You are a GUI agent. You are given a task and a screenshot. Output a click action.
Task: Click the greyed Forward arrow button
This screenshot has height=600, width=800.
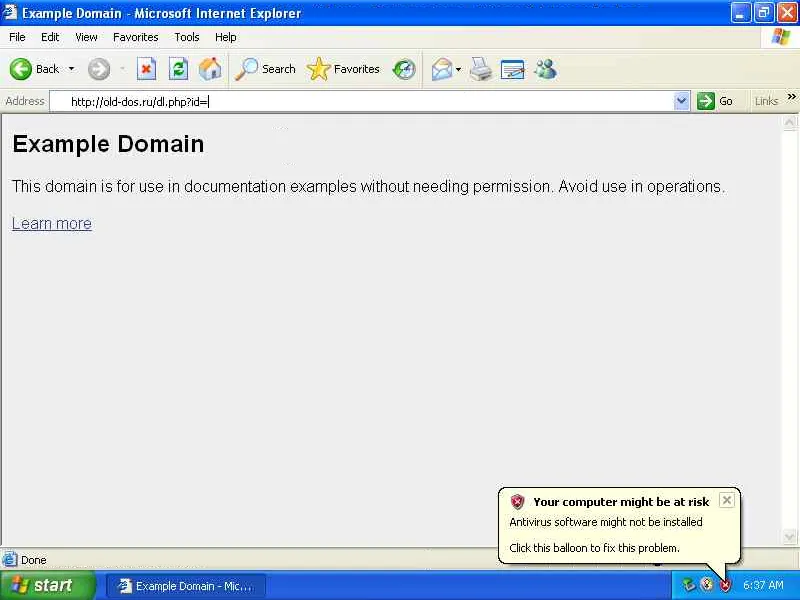pyautogui.click(x=98, y=69)
